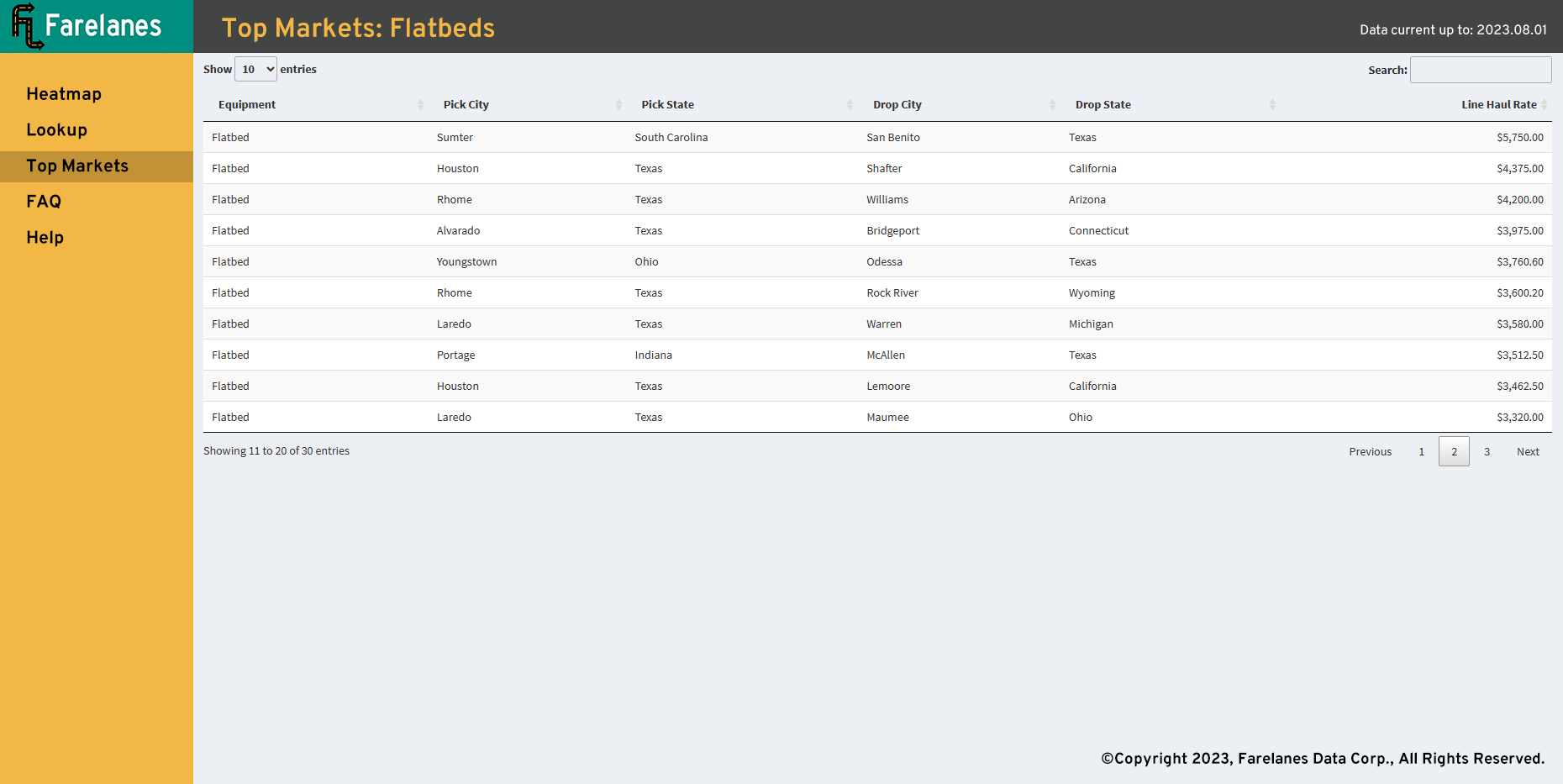Jump to page 1 of results

(x=1422, y=451)
